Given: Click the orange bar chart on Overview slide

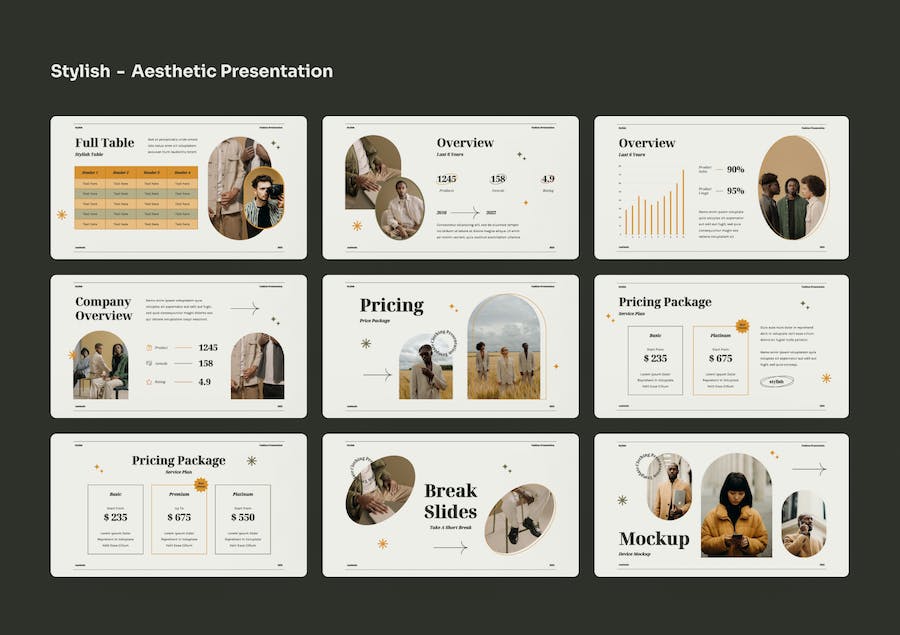Looking at the screenshot, I should tap(655, 205).
